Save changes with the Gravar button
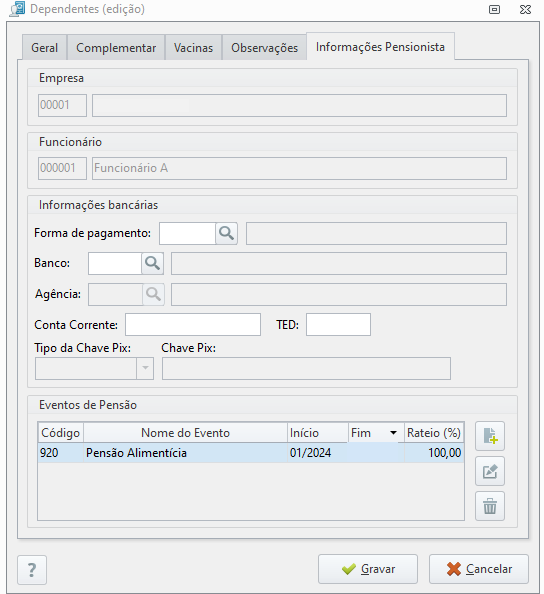Viewport: 544px width, 594px height. [368, 569]
